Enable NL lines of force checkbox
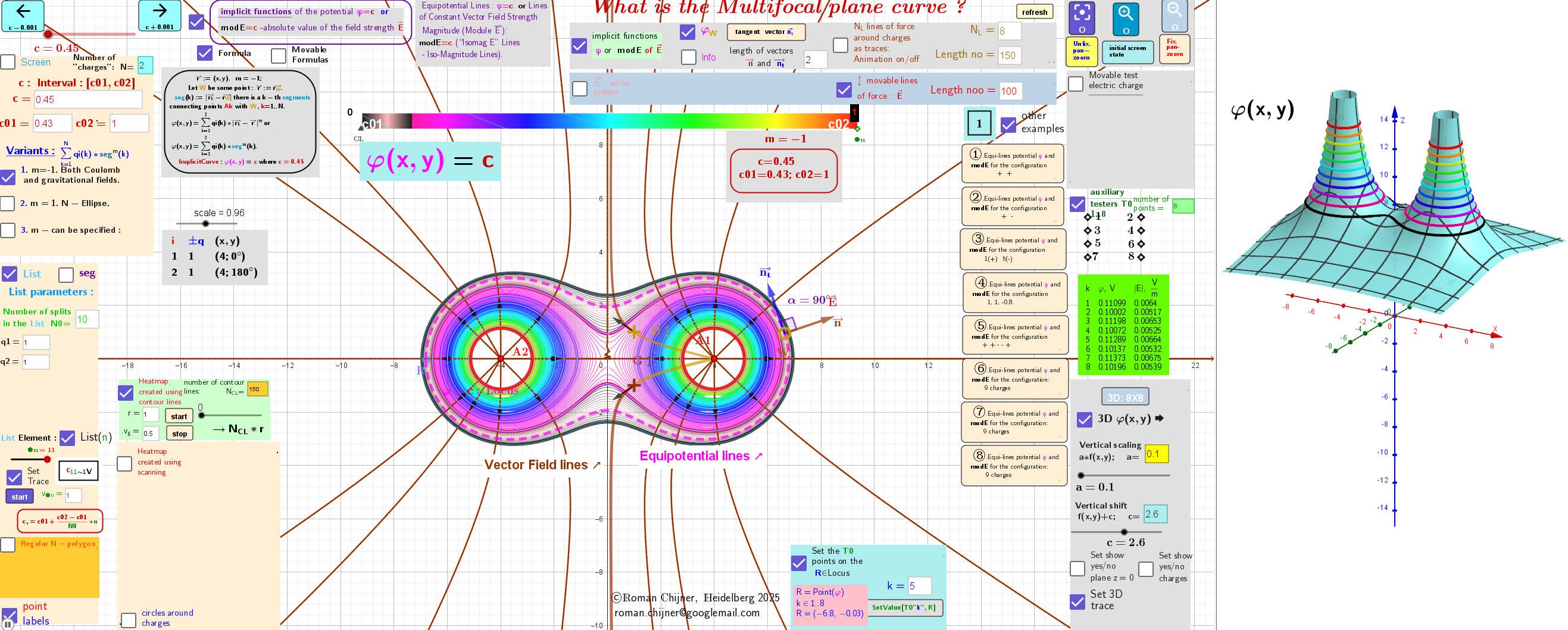Viewport: 1568px width, 630px height. 840,45
